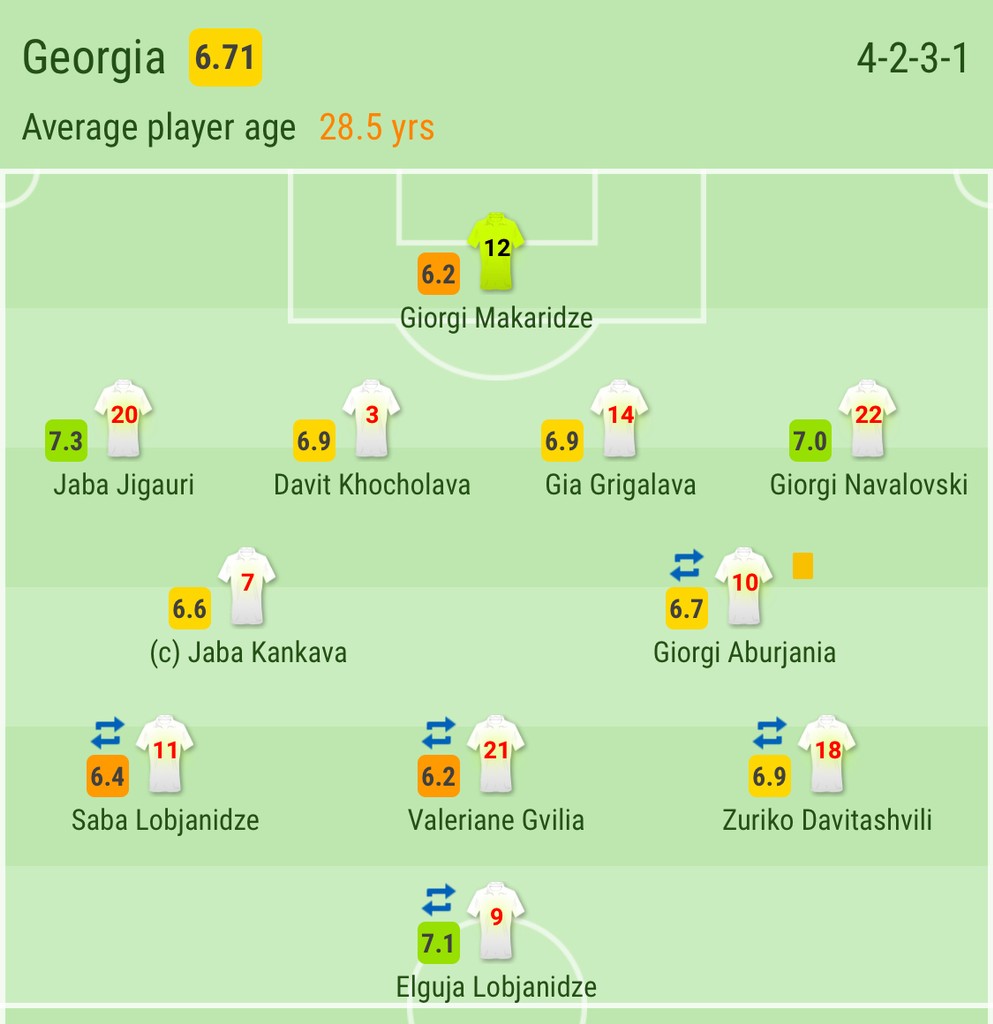Open the Valeriane Gvilia player name
This screenshot has width=993, height=1024.
(496, 820)
